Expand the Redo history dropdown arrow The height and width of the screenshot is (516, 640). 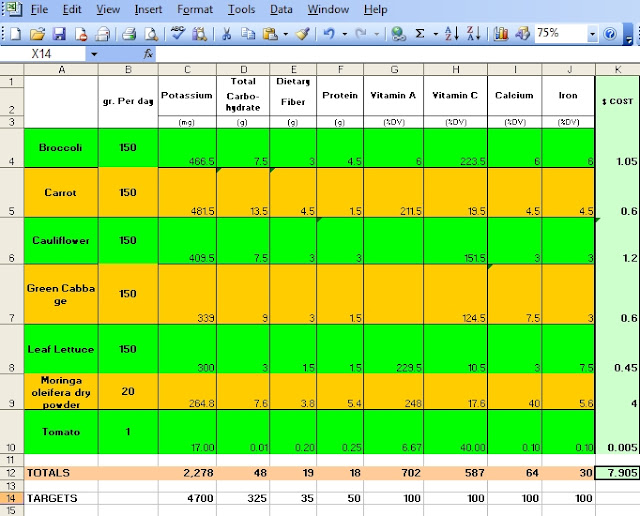click(x=377, y=34)
